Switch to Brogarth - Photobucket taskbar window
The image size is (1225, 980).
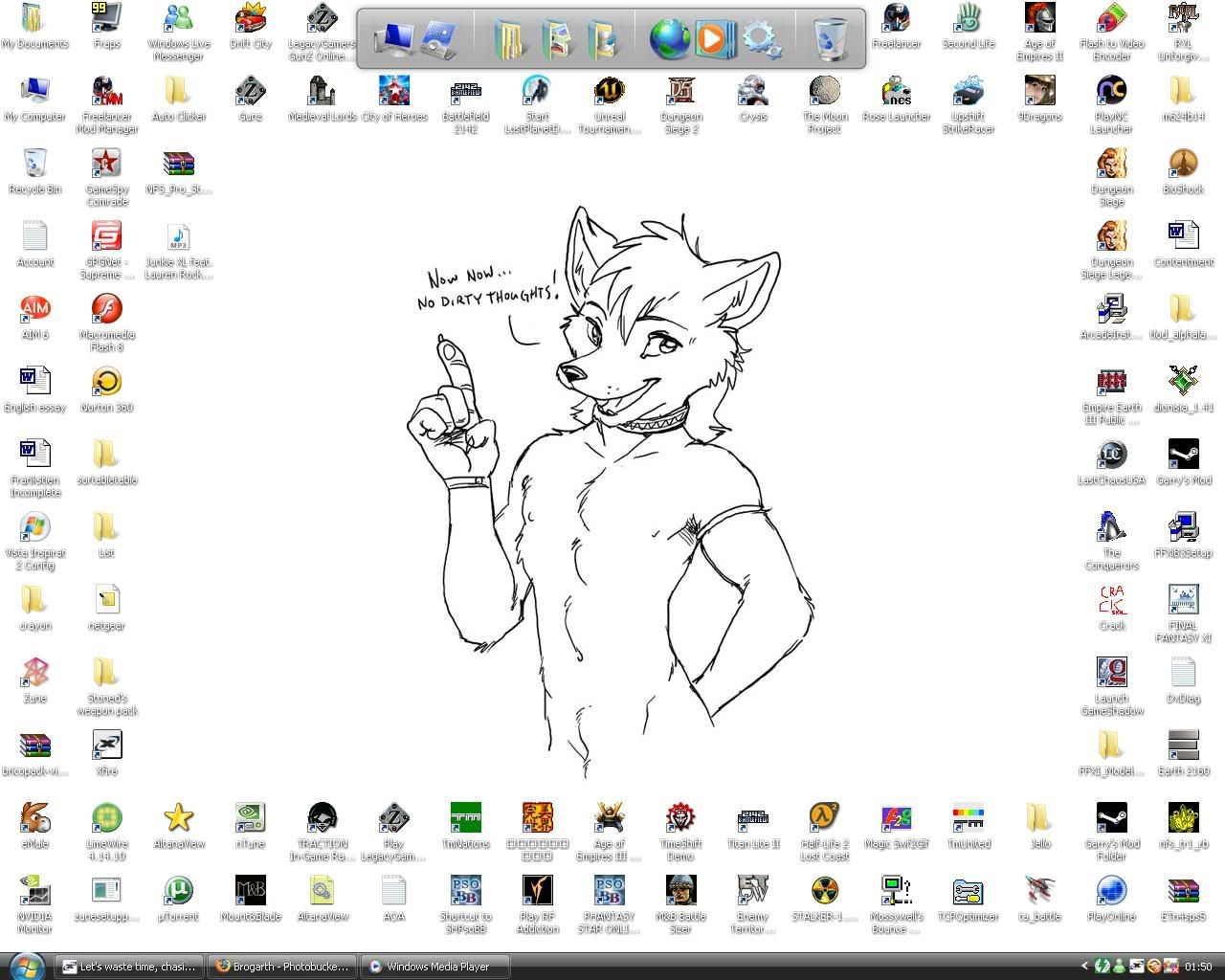(281, 967)
